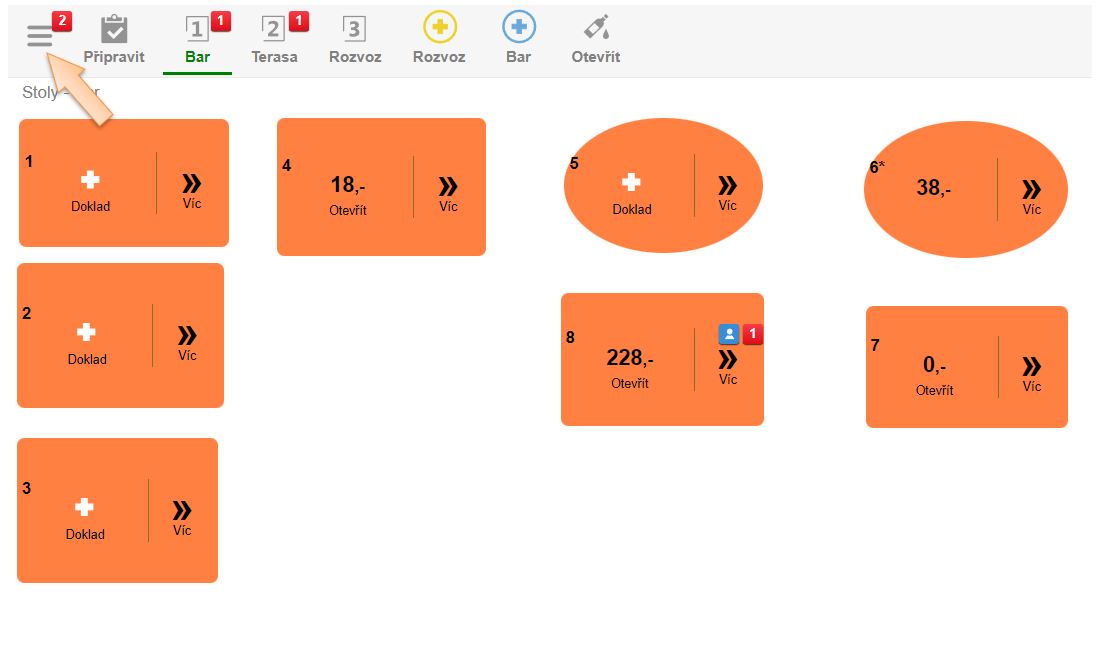This screenshot has height=653, width=1101.
Task: Click the white plus Doklad on table 5
Action: tap(631, 183)
